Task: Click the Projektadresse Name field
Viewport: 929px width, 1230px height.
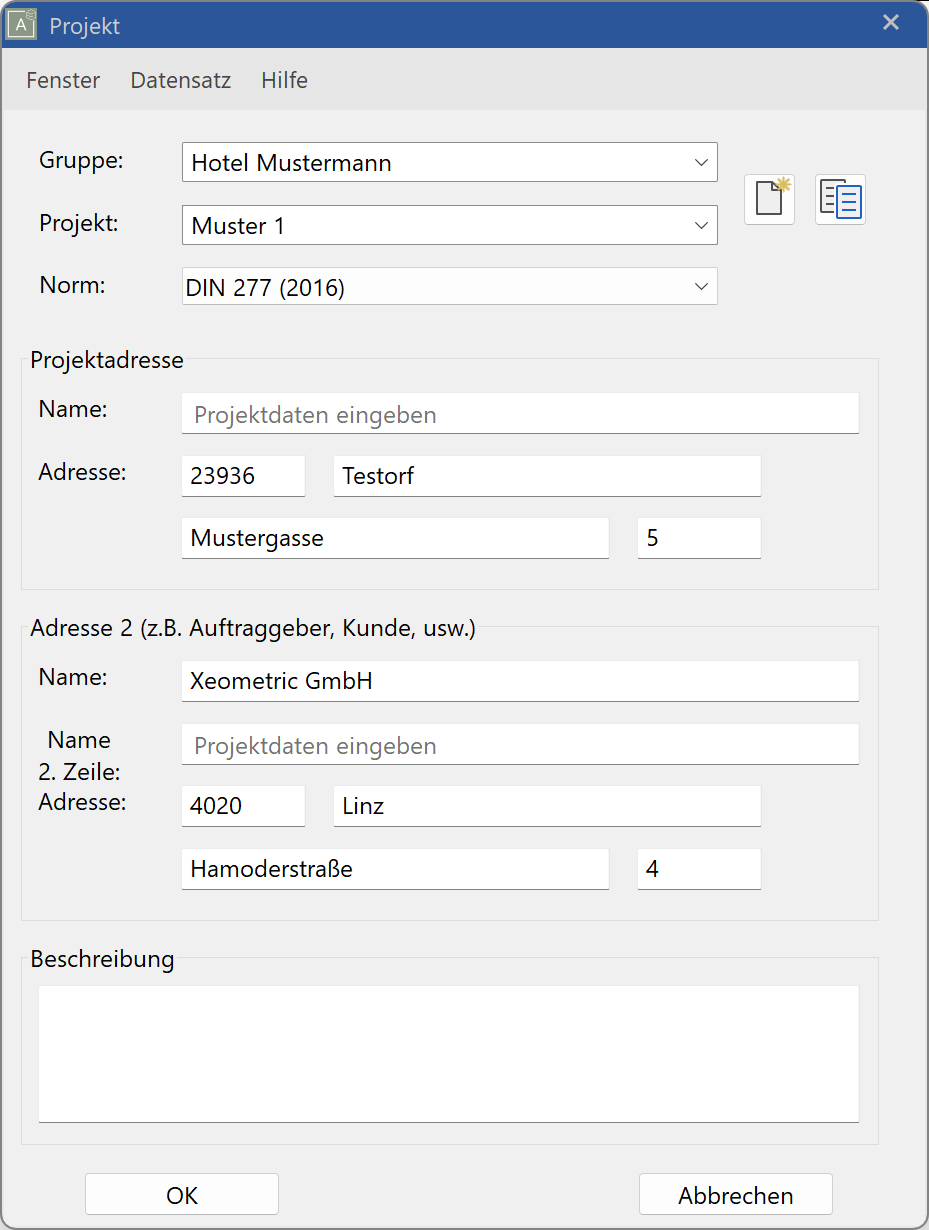Action: pyautogui.click(x=519, y=413)
